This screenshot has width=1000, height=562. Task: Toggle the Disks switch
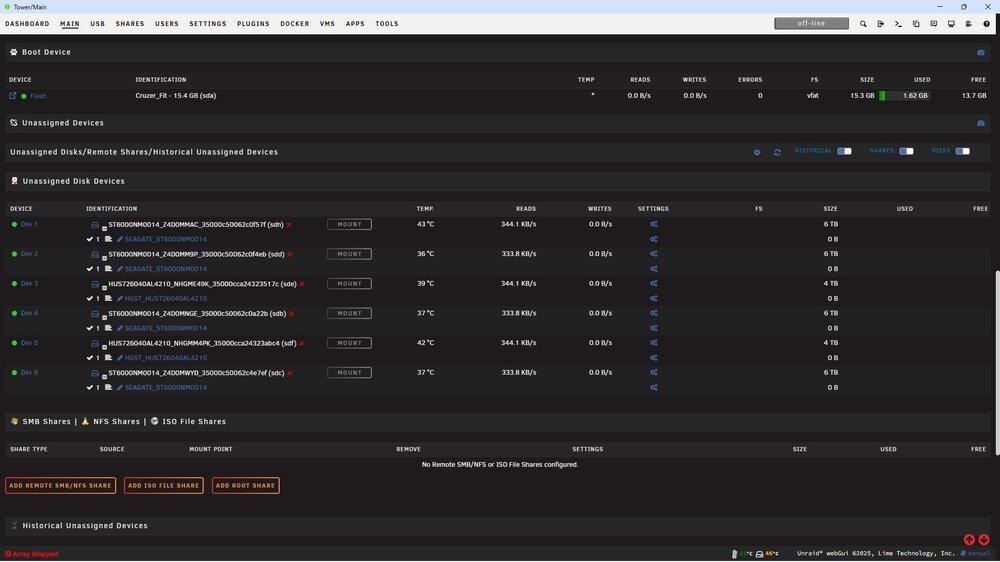coord(962,151)
